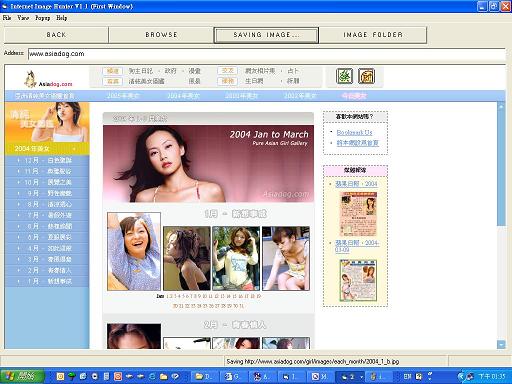The height and width of the screenshot is (384, 512).
Task: Click the red square quick launch icon
Action: (x=118, y=377)
